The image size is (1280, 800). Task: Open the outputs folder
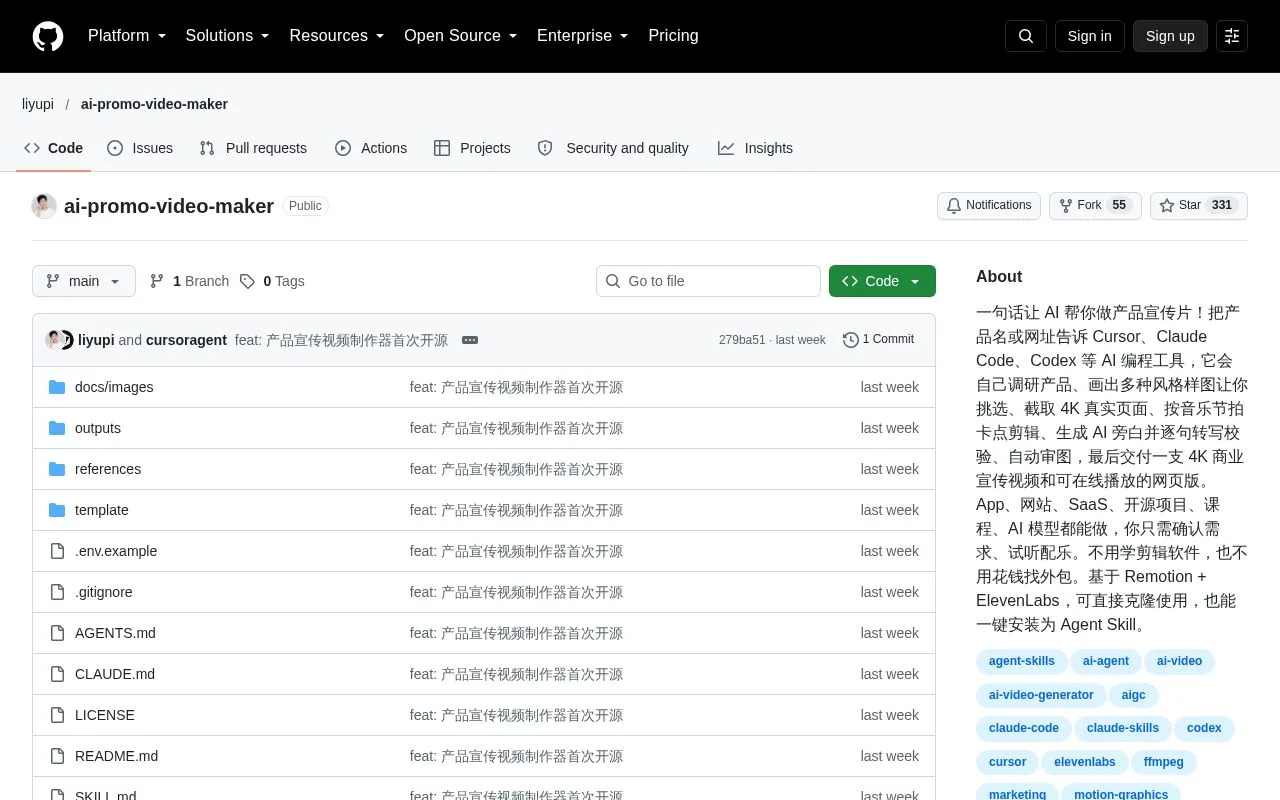pos(98,428)
